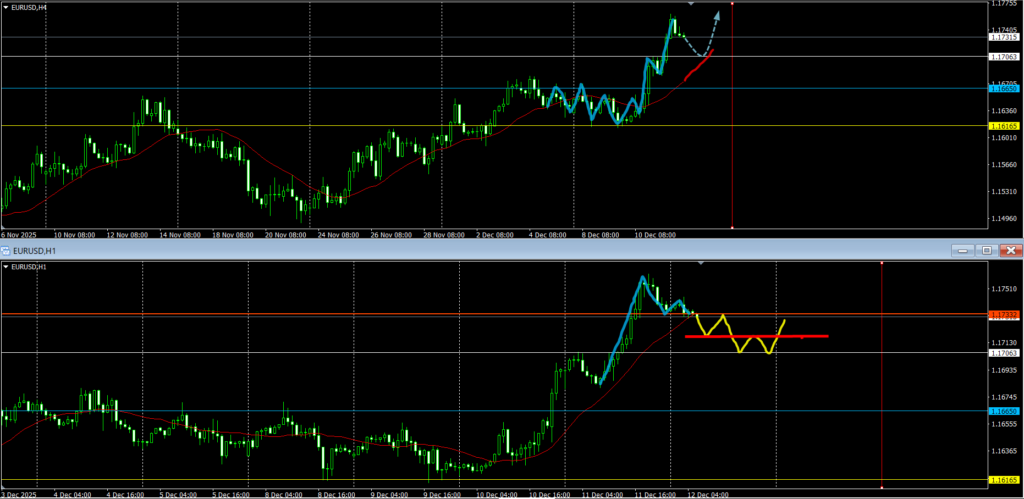Select the red vertical line on H1 chart

click(x=881, y=400)
